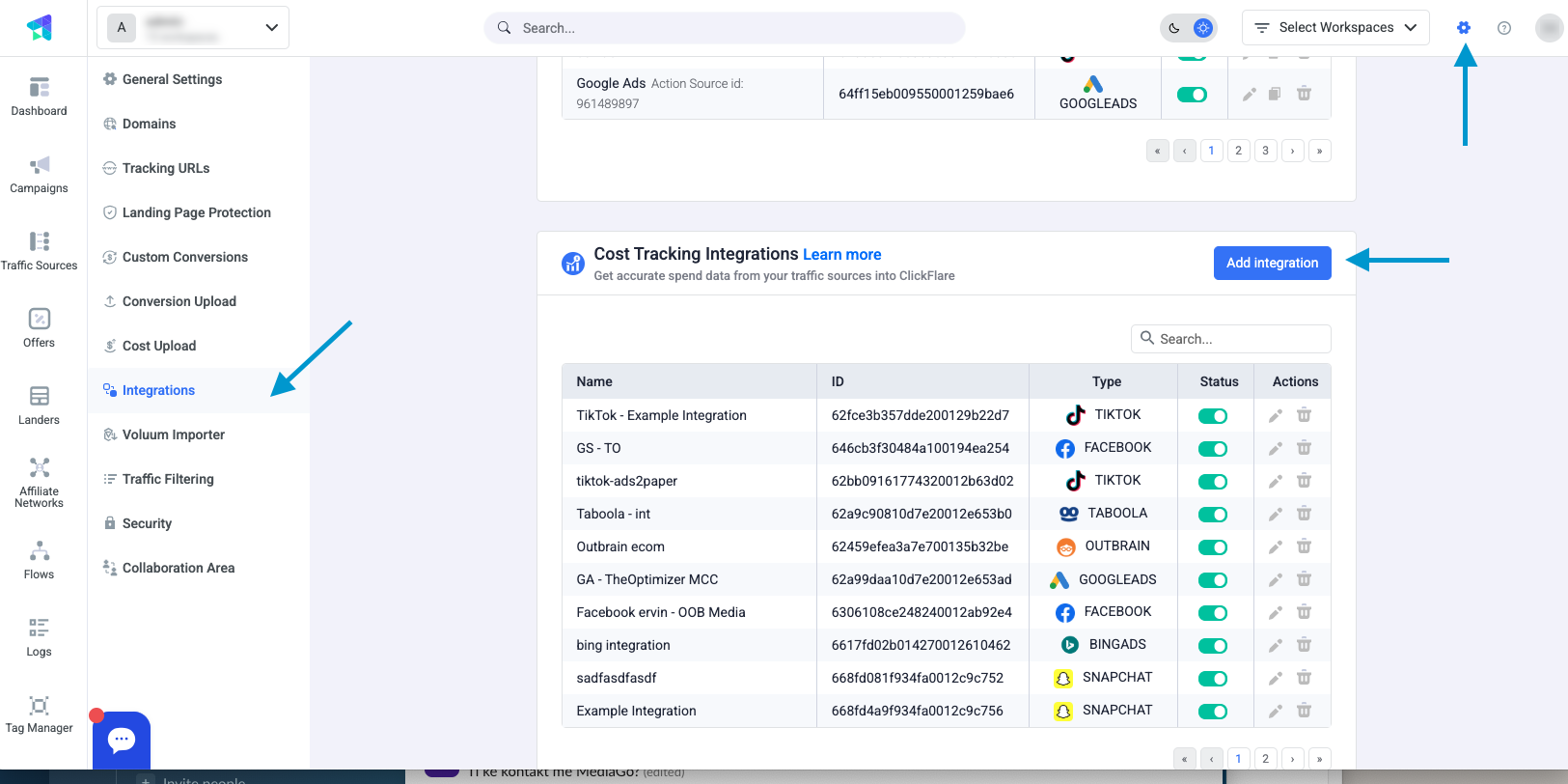Toggle dark and light theme switch

point(1189,28)
